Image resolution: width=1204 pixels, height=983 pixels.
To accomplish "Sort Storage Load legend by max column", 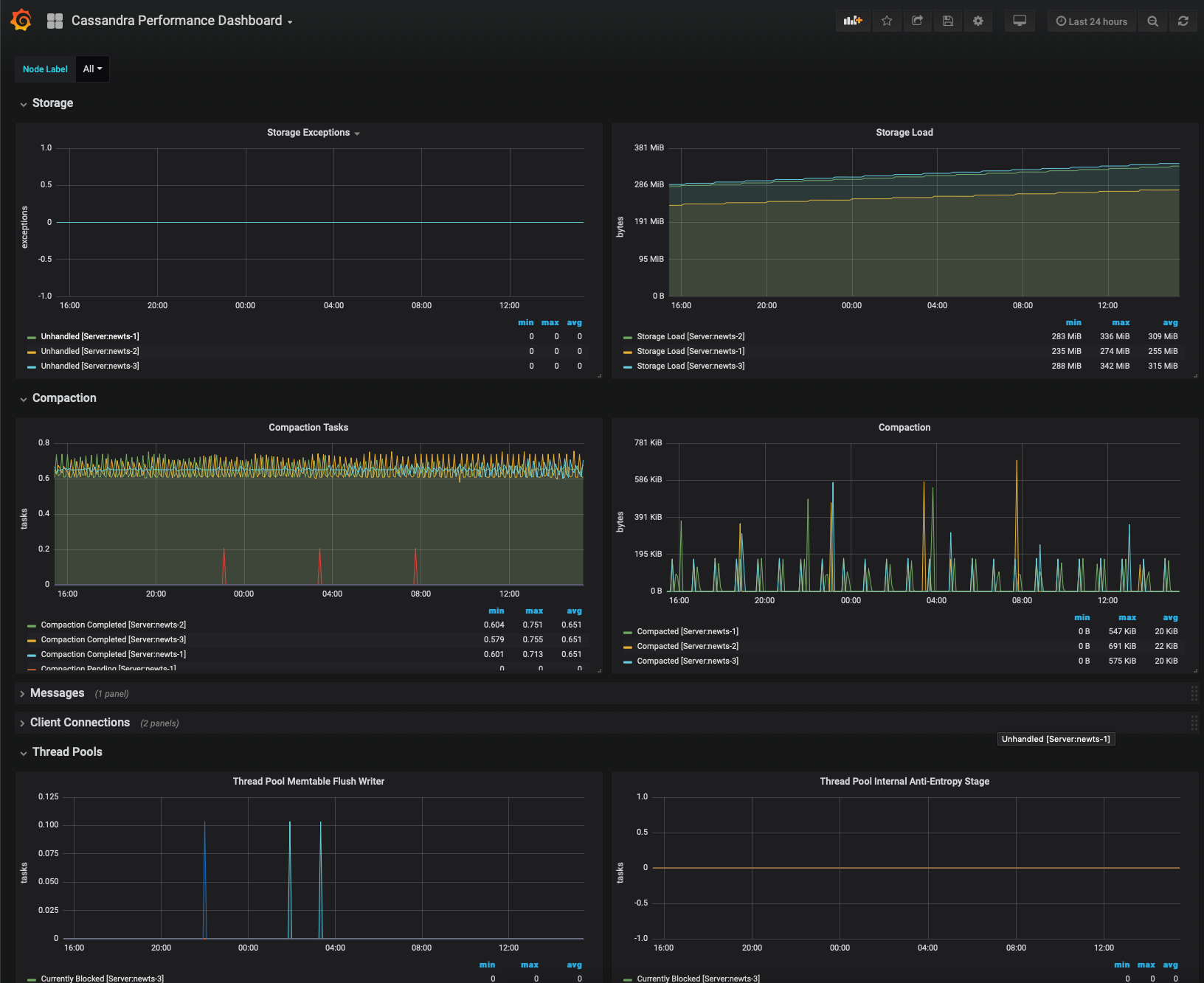I will tap(1120, 323).
